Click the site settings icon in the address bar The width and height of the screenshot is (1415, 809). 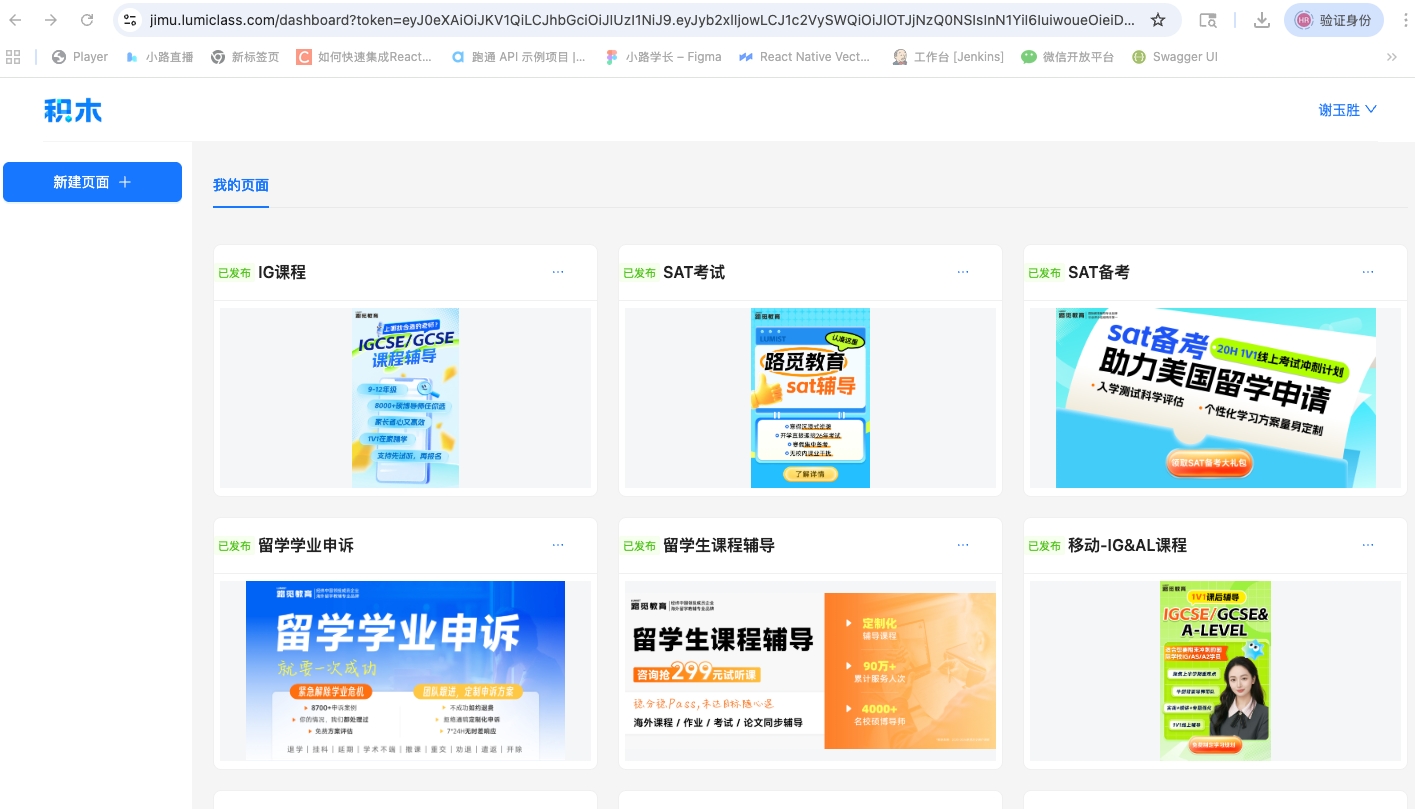coord(131,18)
